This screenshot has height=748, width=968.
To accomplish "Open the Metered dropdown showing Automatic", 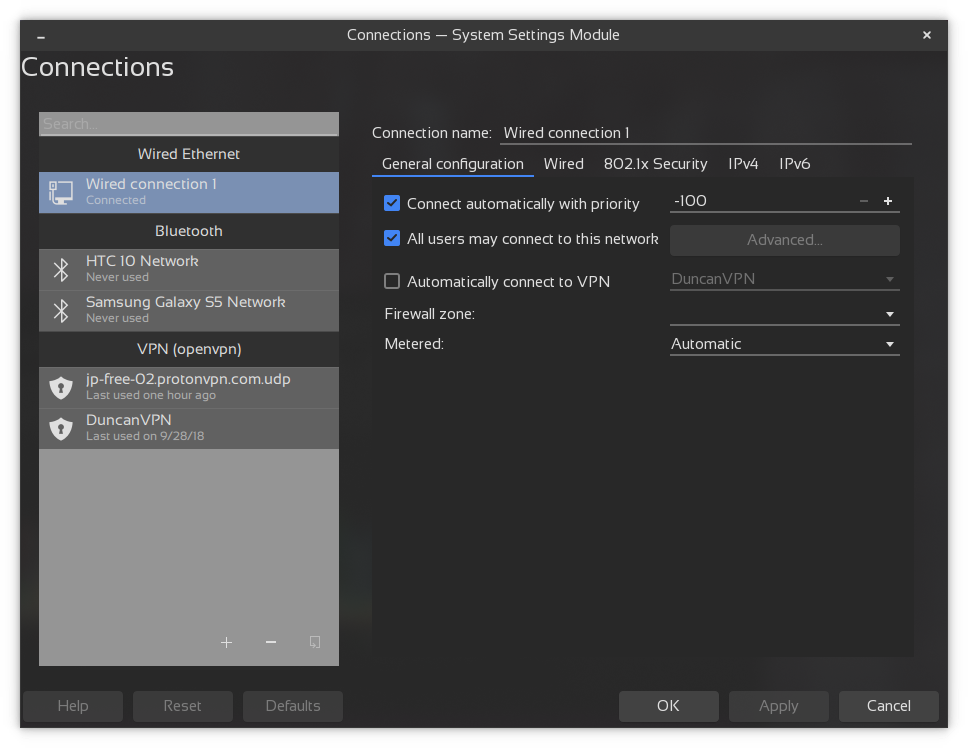I will (x=888, y=343).
